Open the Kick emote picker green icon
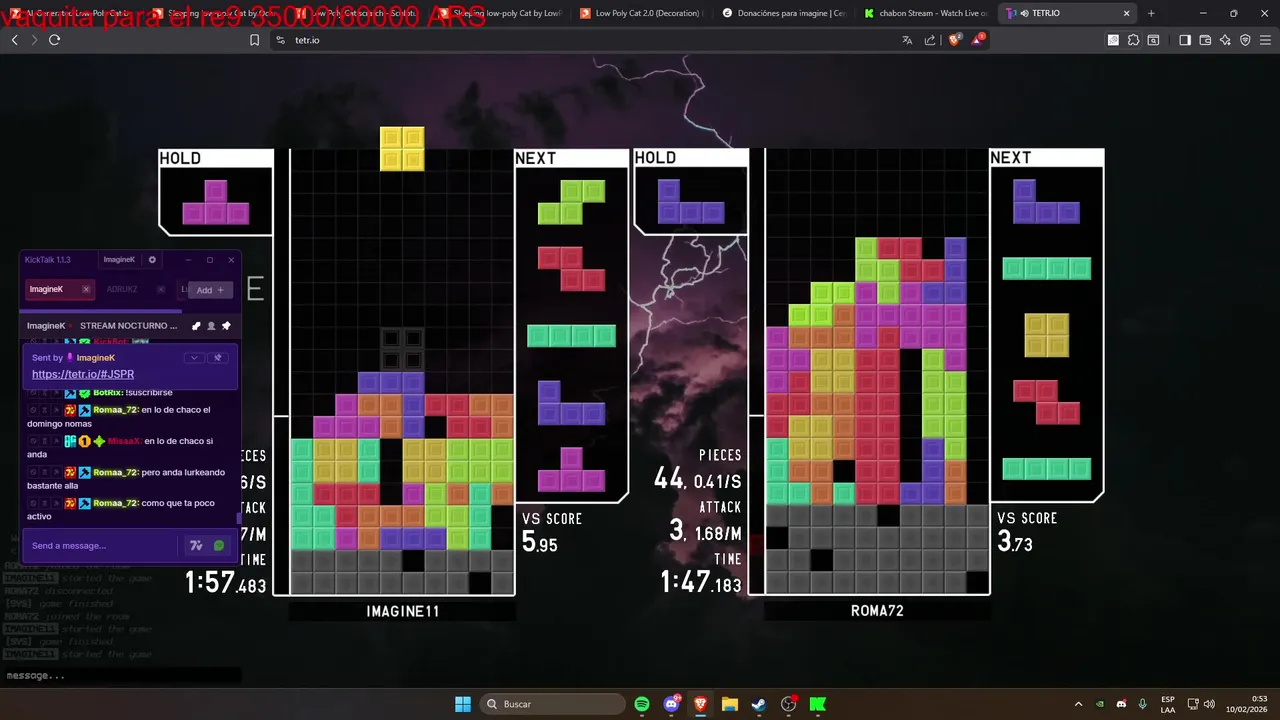 (219, 546)
